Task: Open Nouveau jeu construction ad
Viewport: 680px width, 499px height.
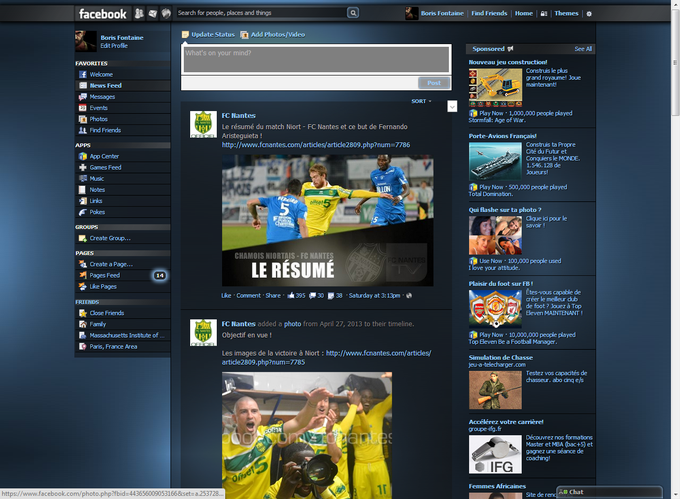Action: [508, 62]
